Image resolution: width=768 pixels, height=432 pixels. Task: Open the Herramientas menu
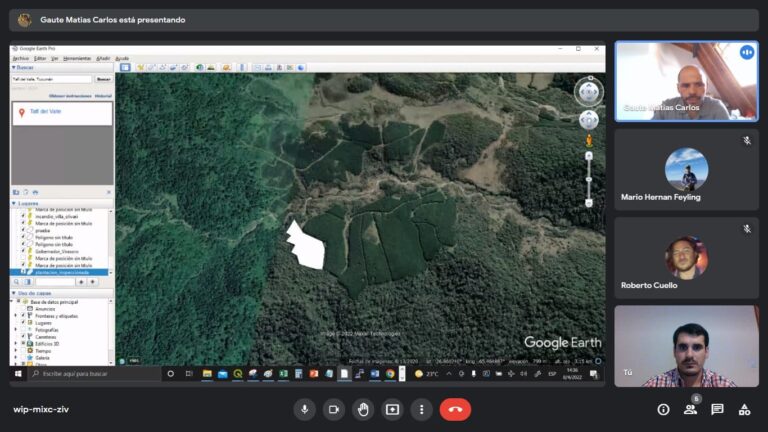77,58
